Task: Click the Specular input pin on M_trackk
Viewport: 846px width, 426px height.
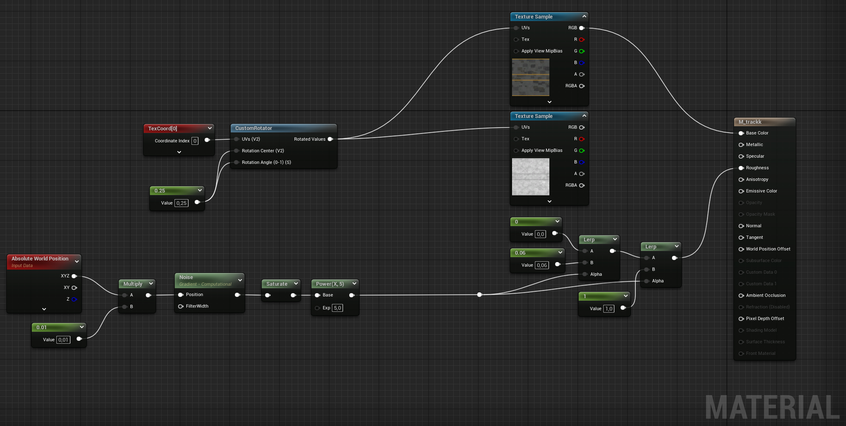Action: [741, 156]
